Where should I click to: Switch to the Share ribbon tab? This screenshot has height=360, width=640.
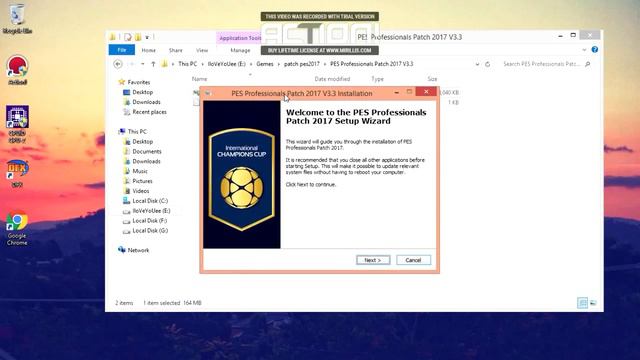coord(176,50)
